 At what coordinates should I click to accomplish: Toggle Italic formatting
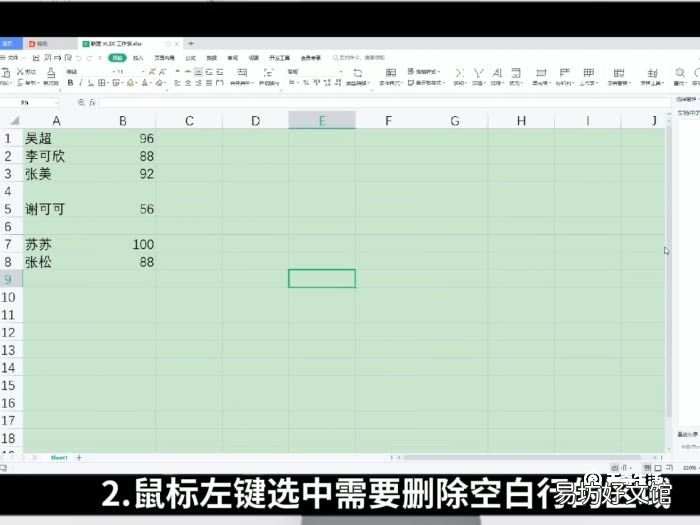[81, 83]
